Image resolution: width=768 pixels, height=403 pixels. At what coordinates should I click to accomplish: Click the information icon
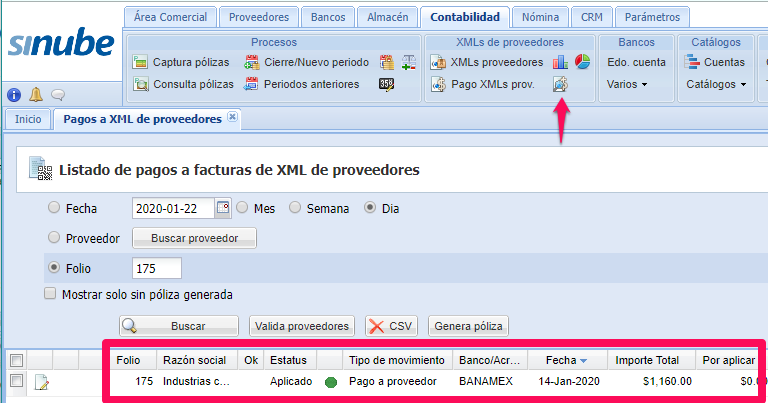[14, 95]
